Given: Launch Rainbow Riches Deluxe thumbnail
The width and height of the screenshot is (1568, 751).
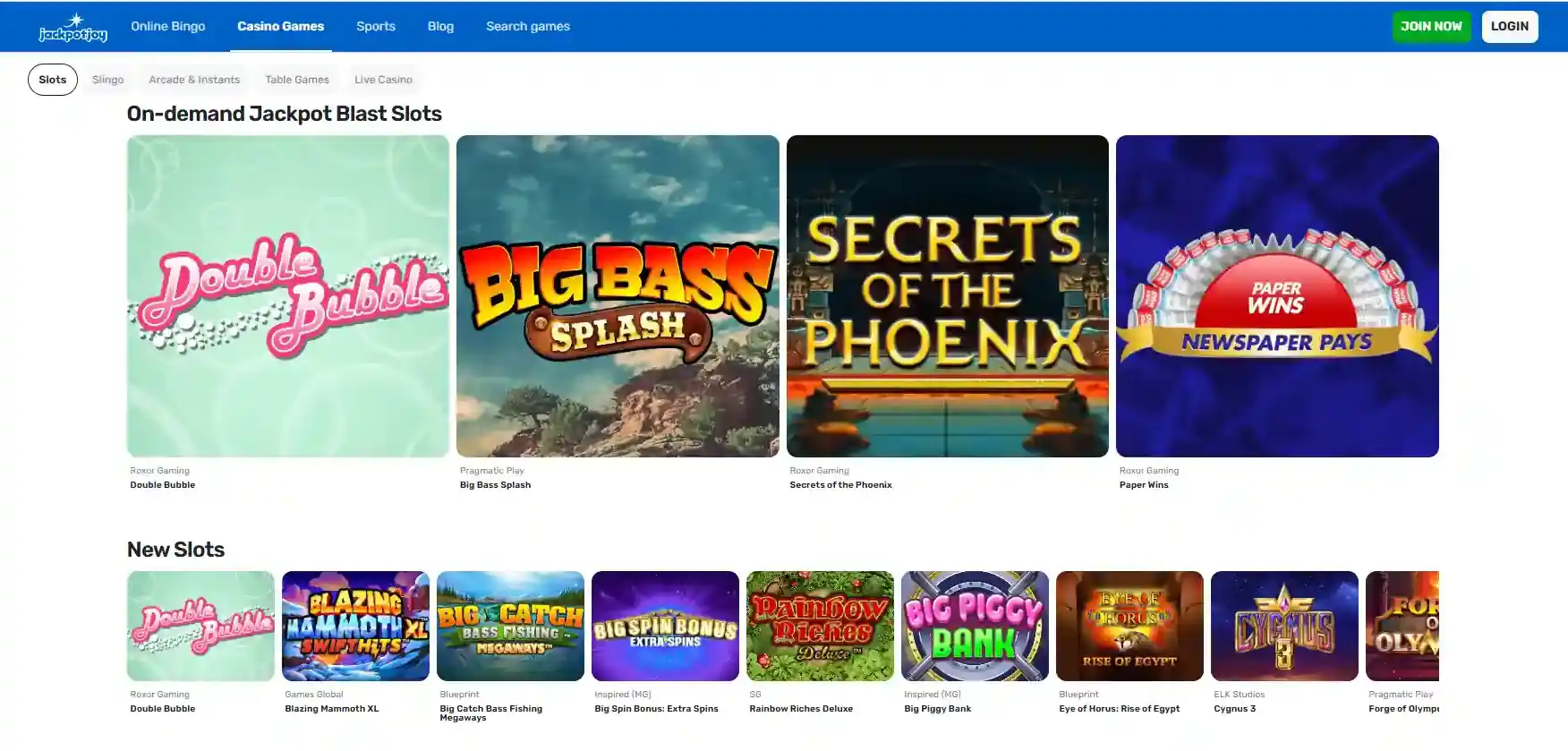Looking at the screenshot, I should pos(820,627).
